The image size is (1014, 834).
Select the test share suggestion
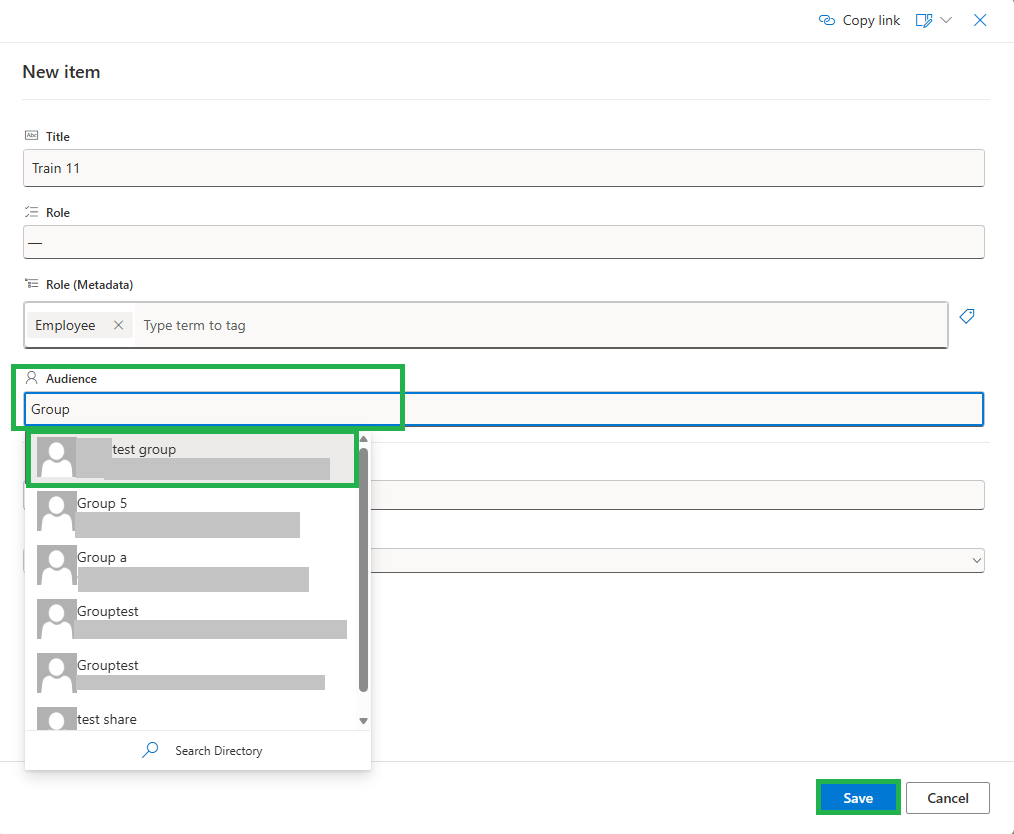[x=193, y=718]
